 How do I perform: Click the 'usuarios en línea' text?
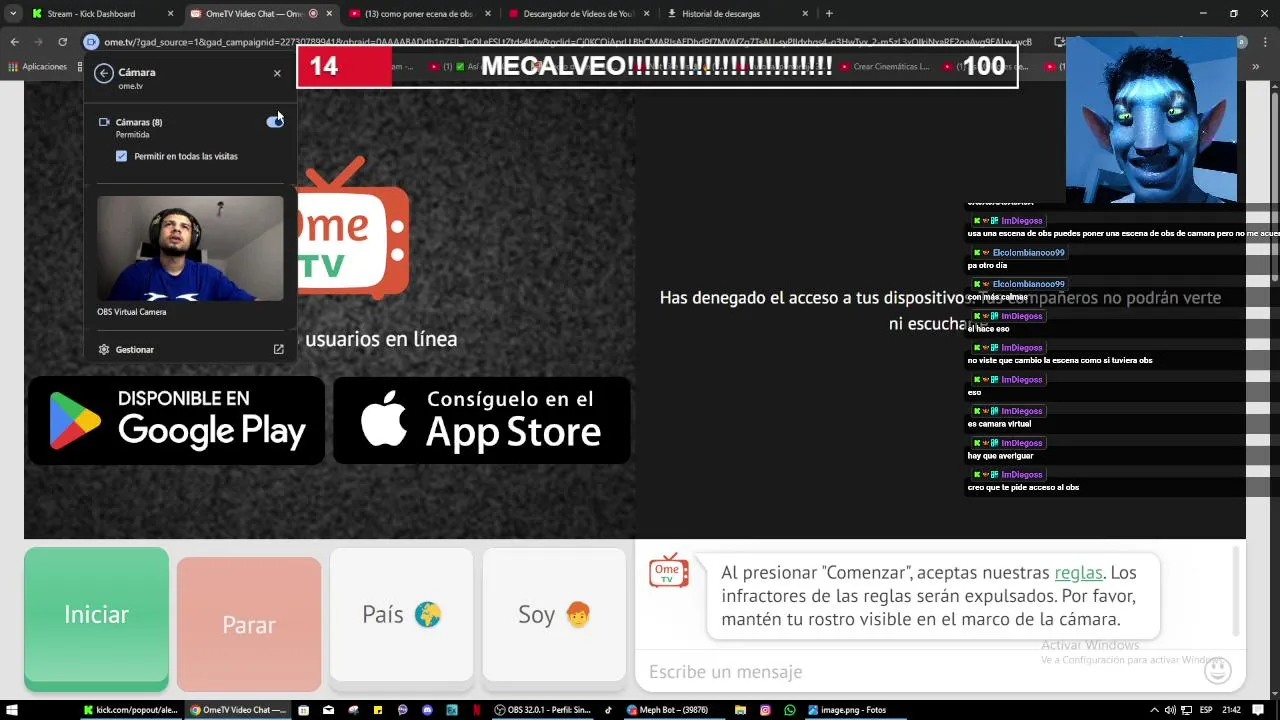point(381,339)
